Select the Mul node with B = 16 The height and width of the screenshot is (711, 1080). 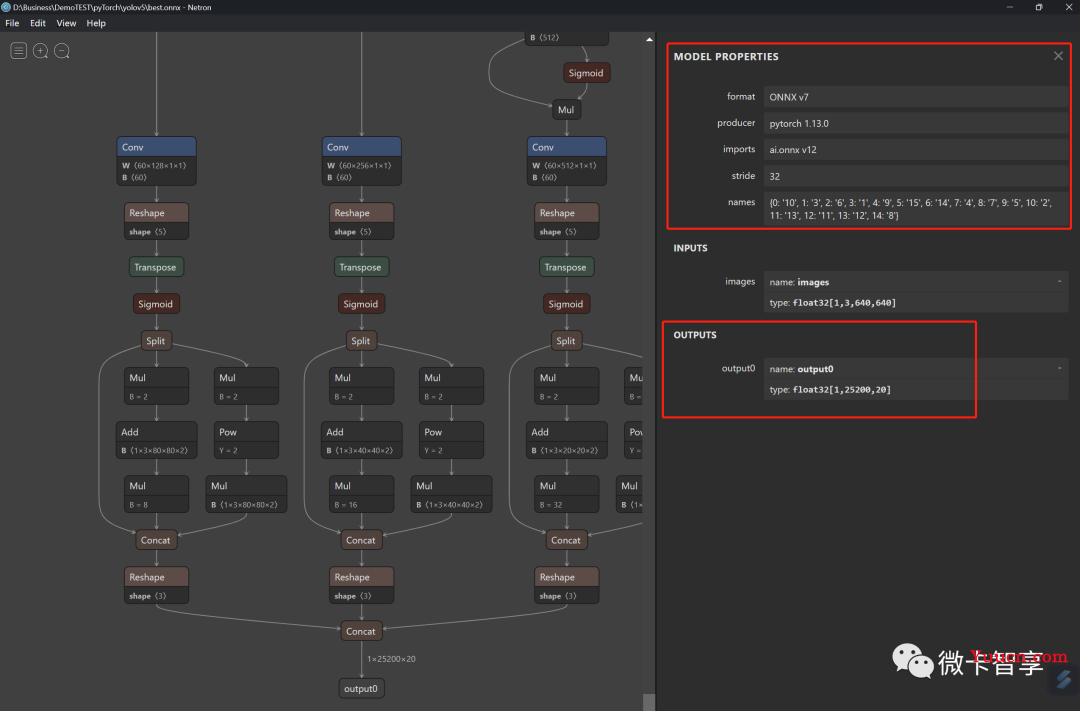tap(362, 494)
